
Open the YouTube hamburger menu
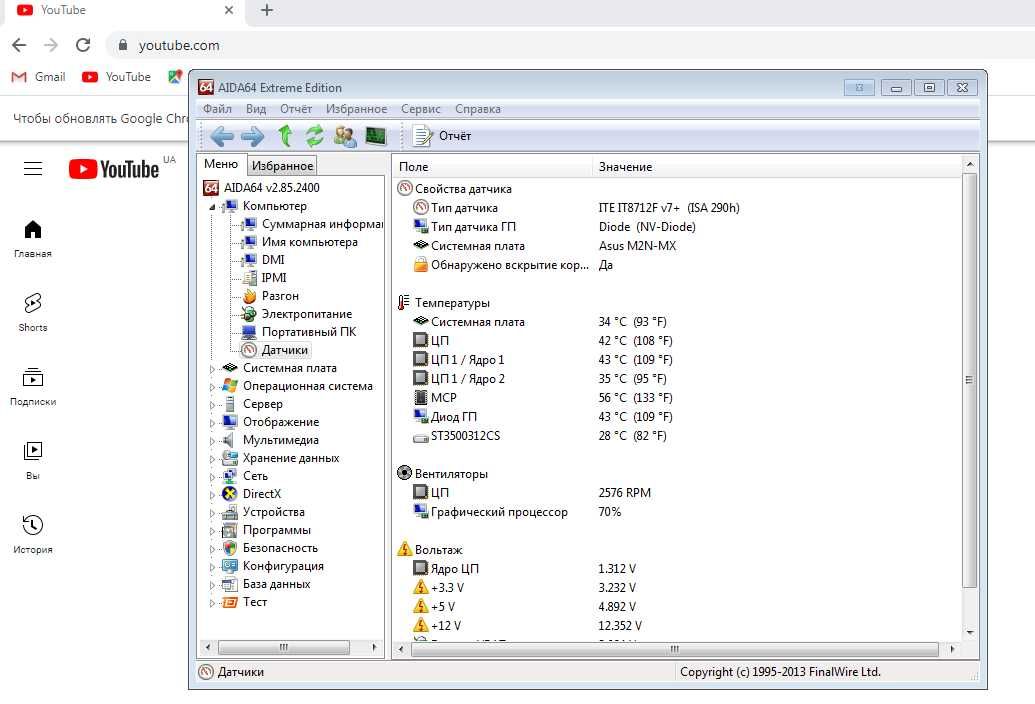point(33,169)
